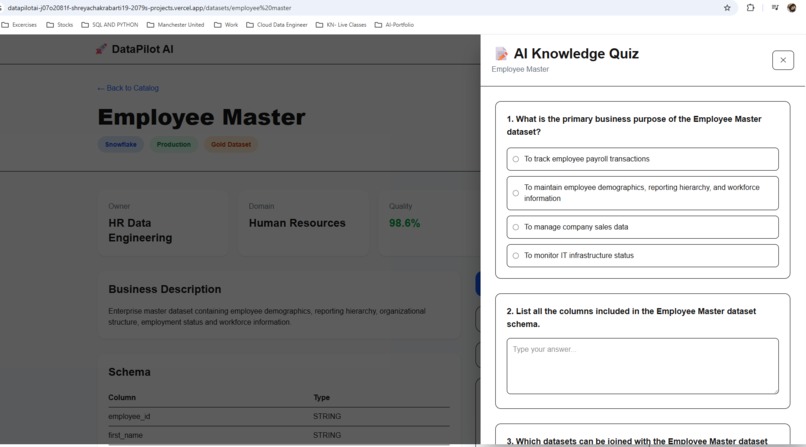Open the AI-Portfolio bookmark folder
Screen dimensions: 806x447
click(x=394, y=25)
